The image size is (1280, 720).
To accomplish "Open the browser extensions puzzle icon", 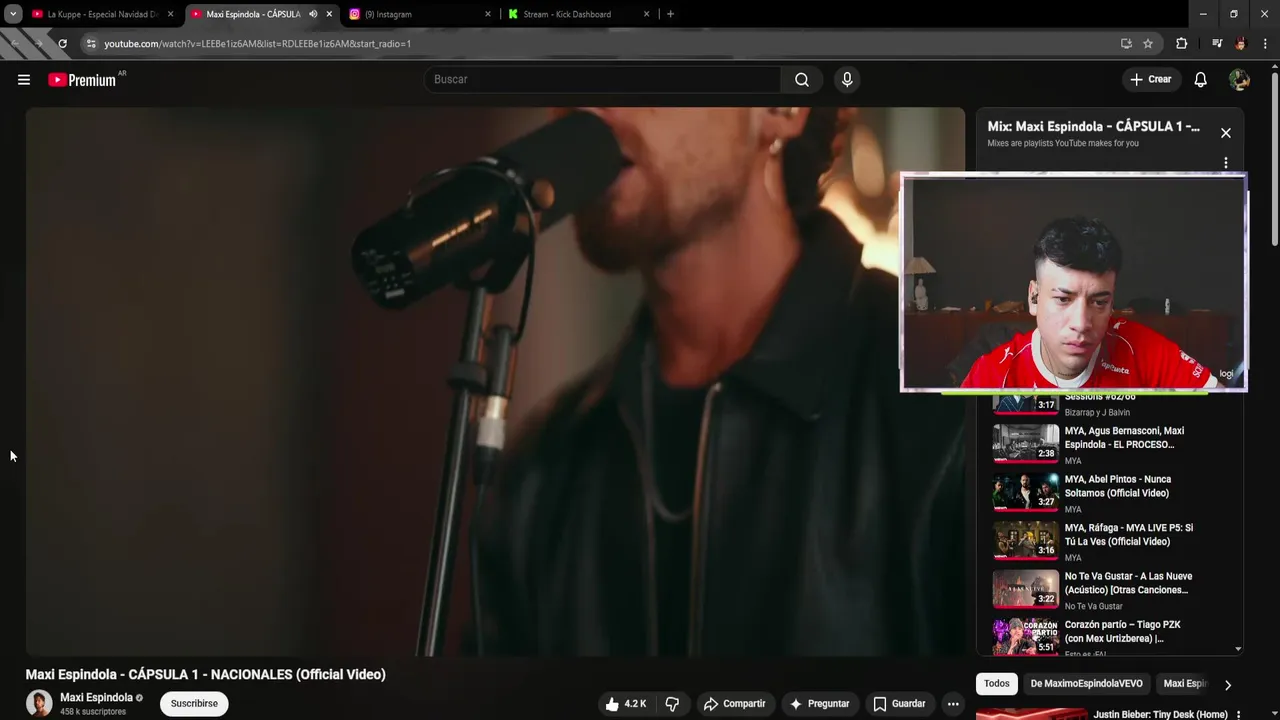I will pos(1181,44).
